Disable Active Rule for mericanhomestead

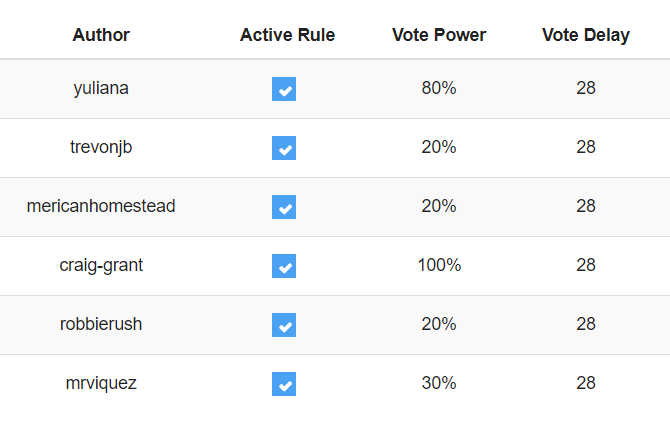point(284,208)
